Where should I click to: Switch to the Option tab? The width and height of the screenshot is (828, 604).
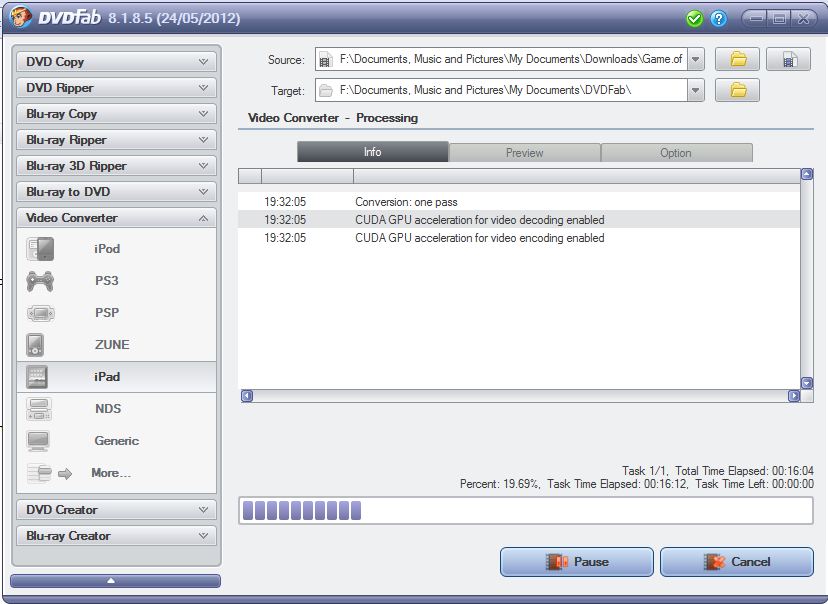[676, 153]
